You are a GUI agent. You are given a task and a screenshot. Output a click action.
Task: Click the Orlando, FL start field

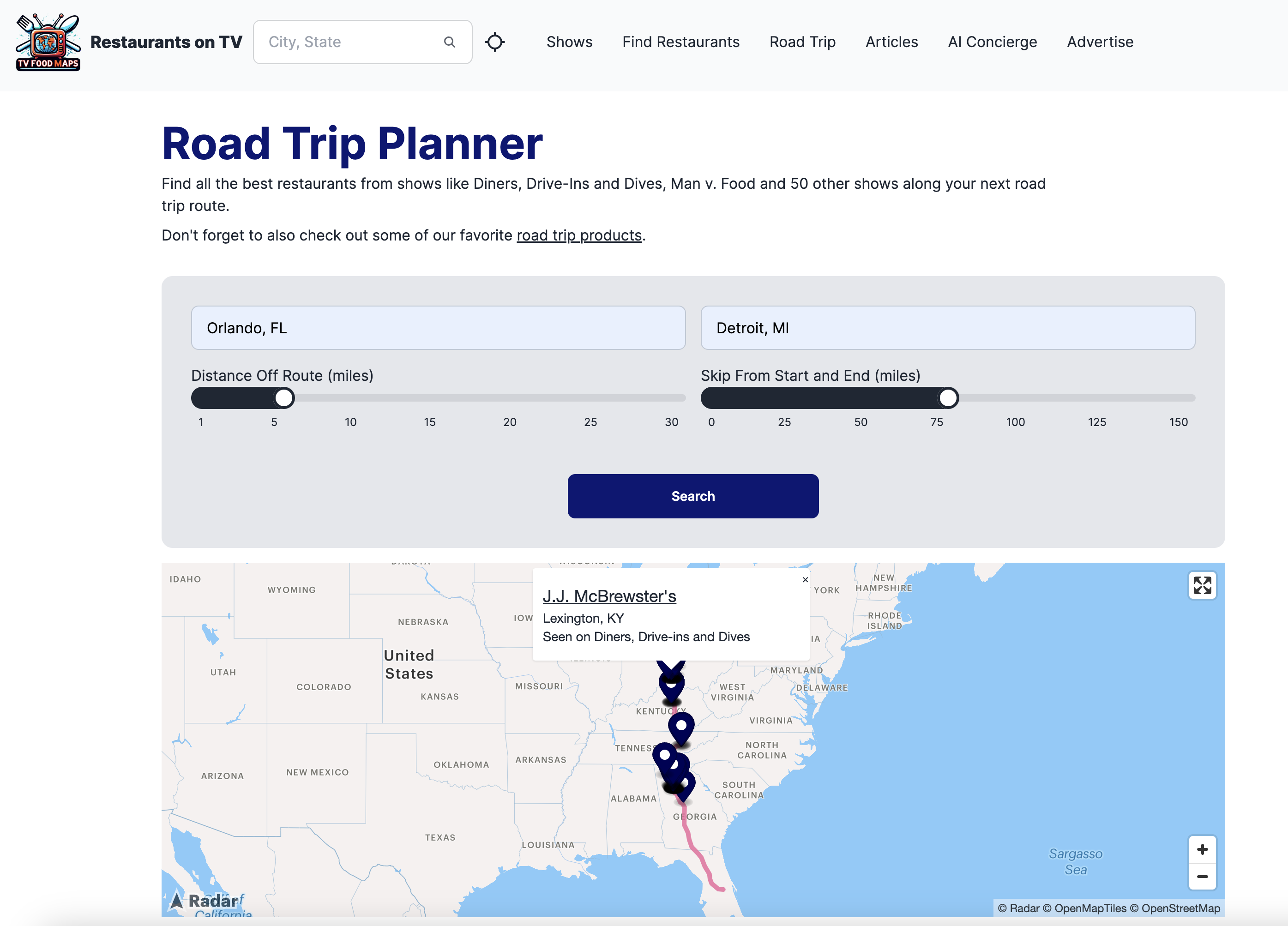coord(438,328)
